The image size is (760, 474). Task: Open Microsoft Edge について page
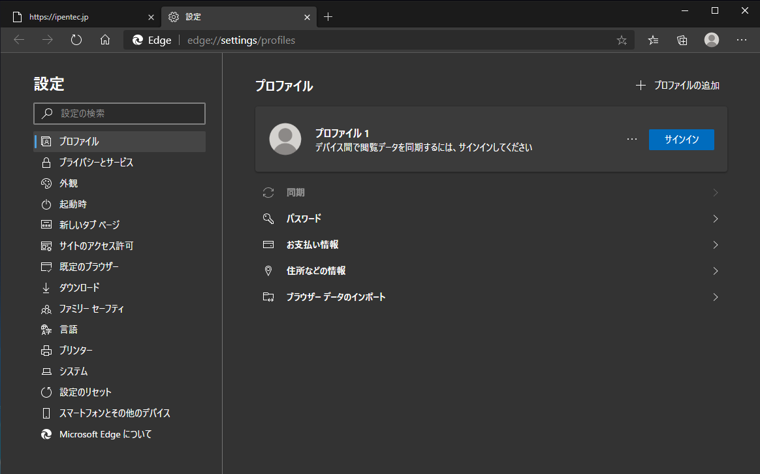tap(119, 434)
